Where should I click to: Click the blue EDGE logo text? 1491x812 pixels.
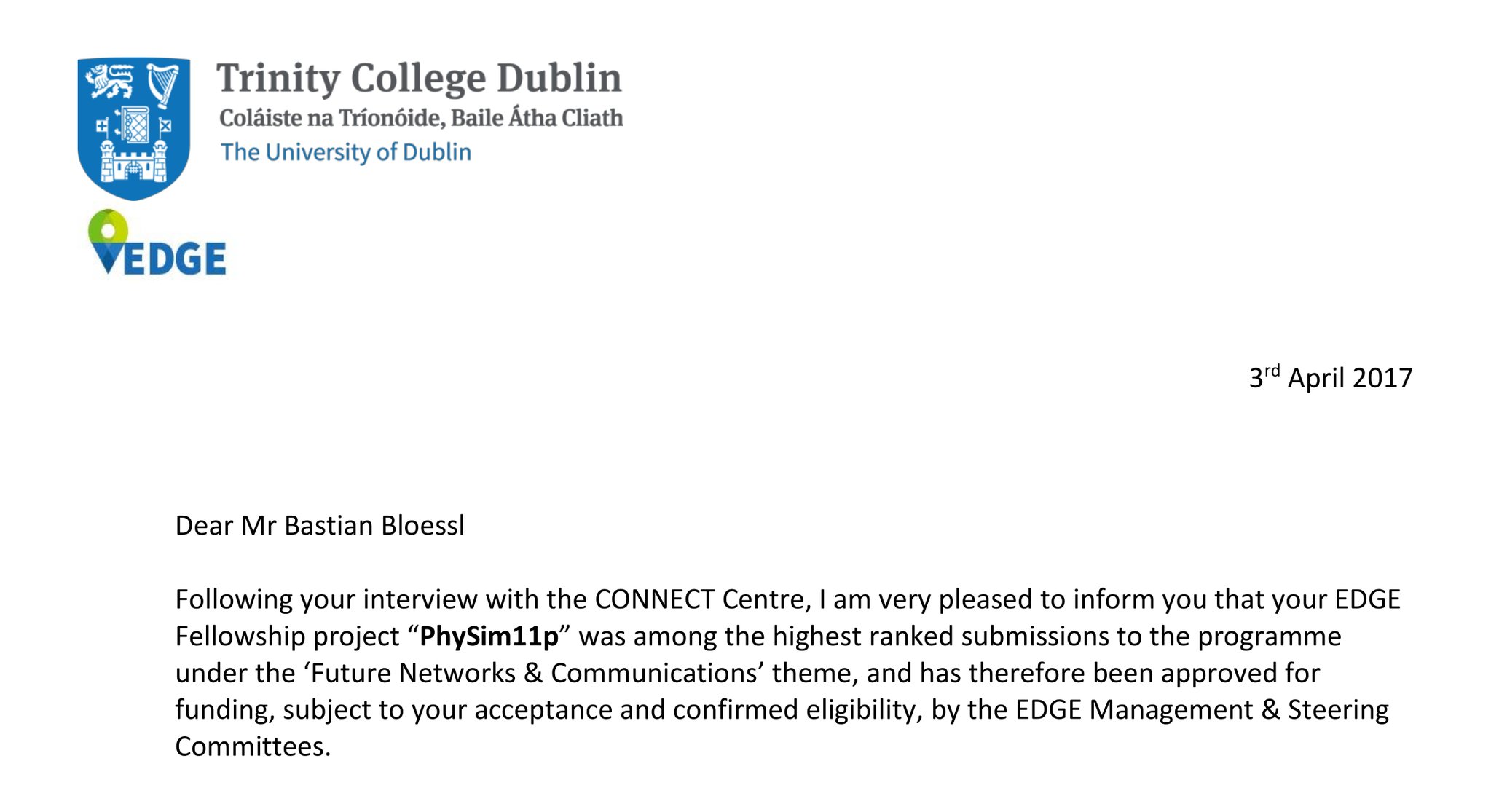pyautogui.click(x=174, y=259)
